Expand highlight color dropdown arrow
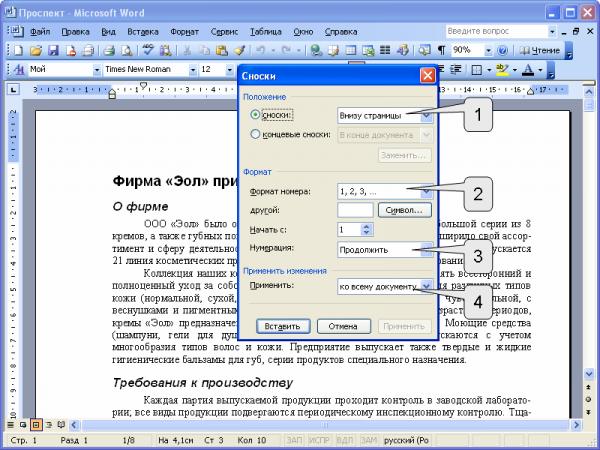Image resolution: width=600 pixels, height=450 pixels. (x=515, y=70)
